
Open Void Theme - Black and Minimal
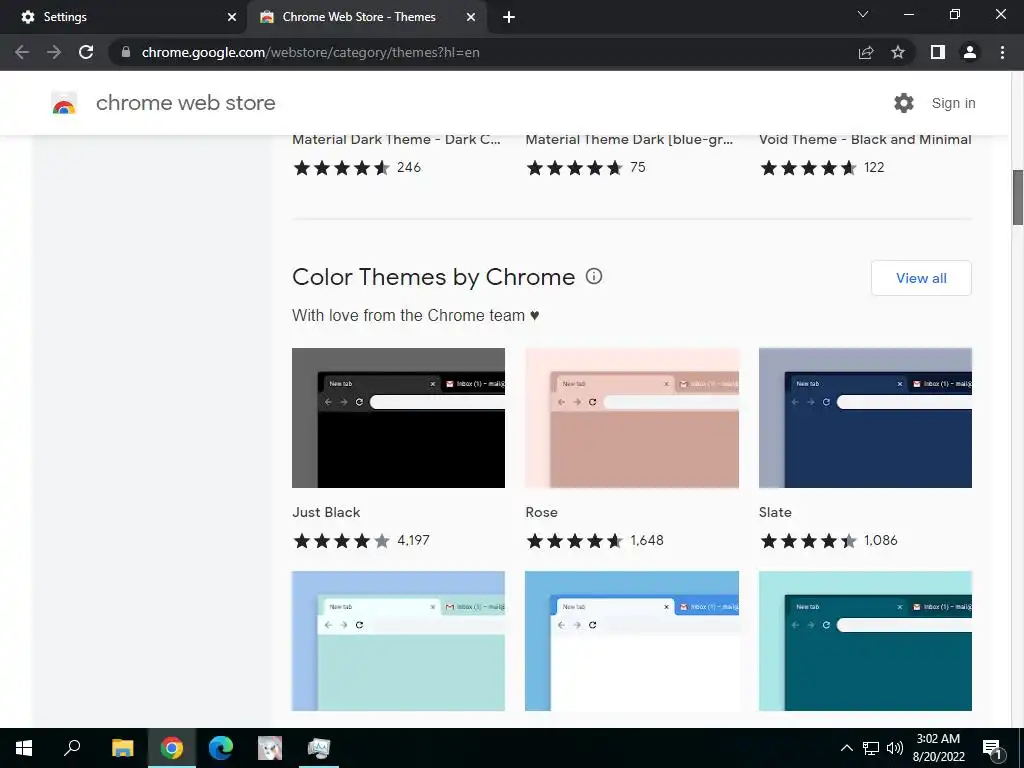(865, 140)
